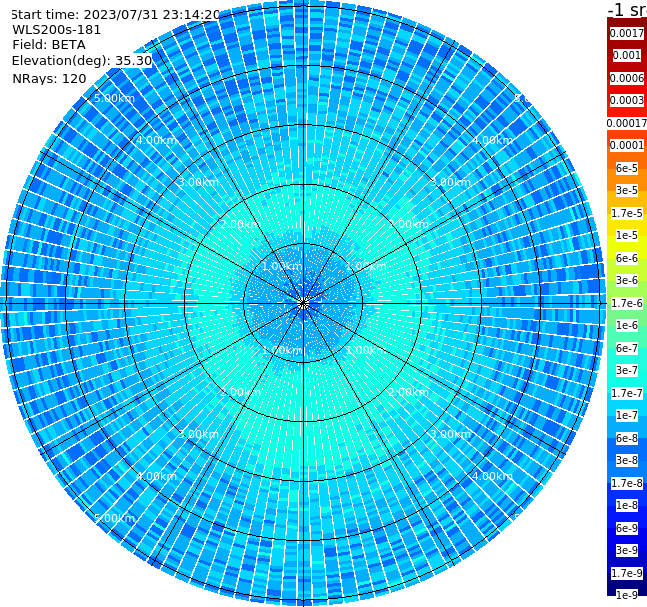Click the 1.7e-8 colorbar value
This screenshot has height=607, width=647.
coord(627,483)
